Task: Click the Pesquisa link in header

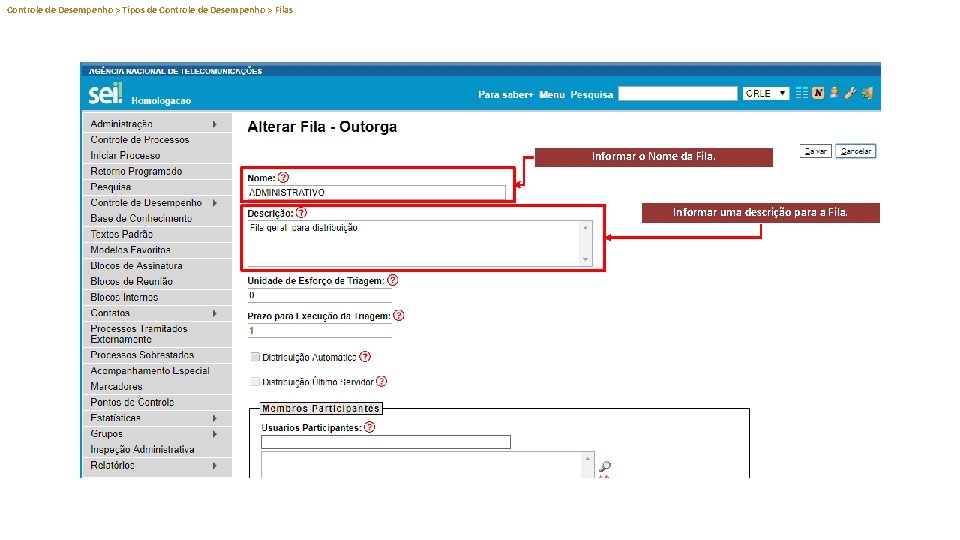Action: click(x=591, y=94)
